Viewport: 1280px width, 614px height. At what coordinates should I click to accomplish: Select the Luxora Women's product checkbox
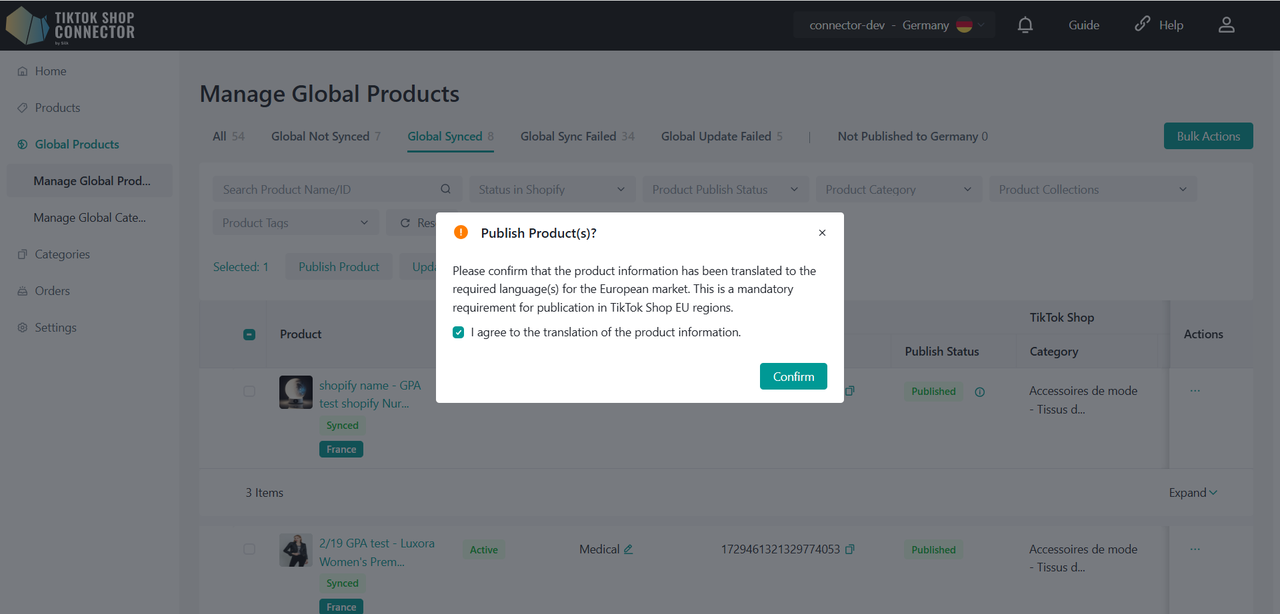[x=249, y=549]
